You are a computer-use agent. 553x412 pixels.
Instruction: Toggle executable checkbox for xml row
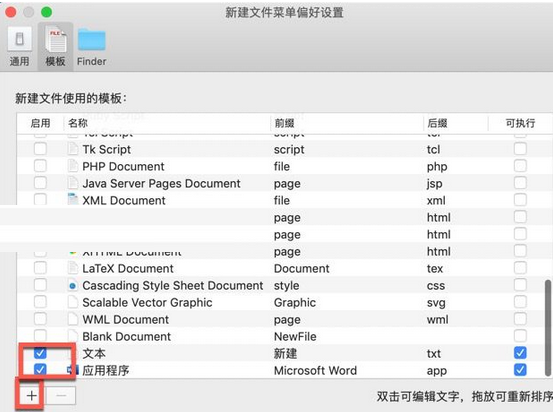[x=520, y=200]
